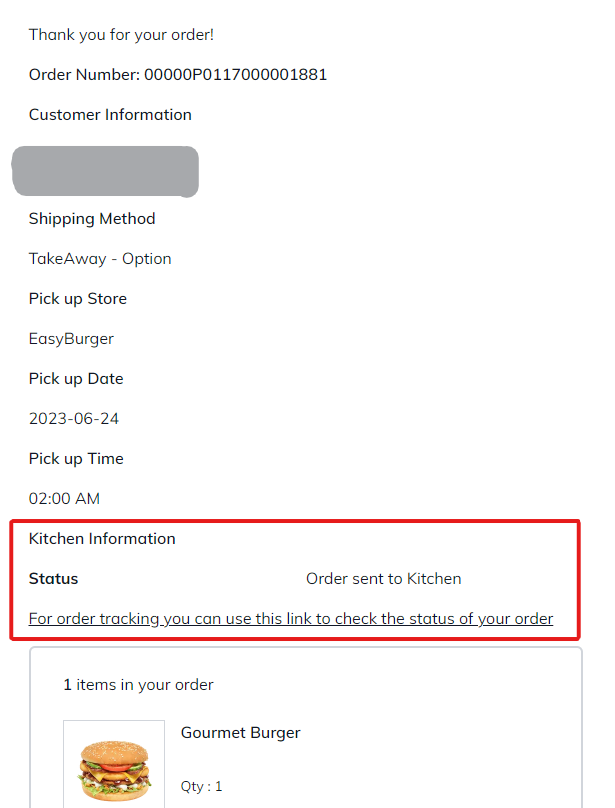615x808 pixels.
Task: Select the EasyBurger store name
Action: [x=71, y=339]
